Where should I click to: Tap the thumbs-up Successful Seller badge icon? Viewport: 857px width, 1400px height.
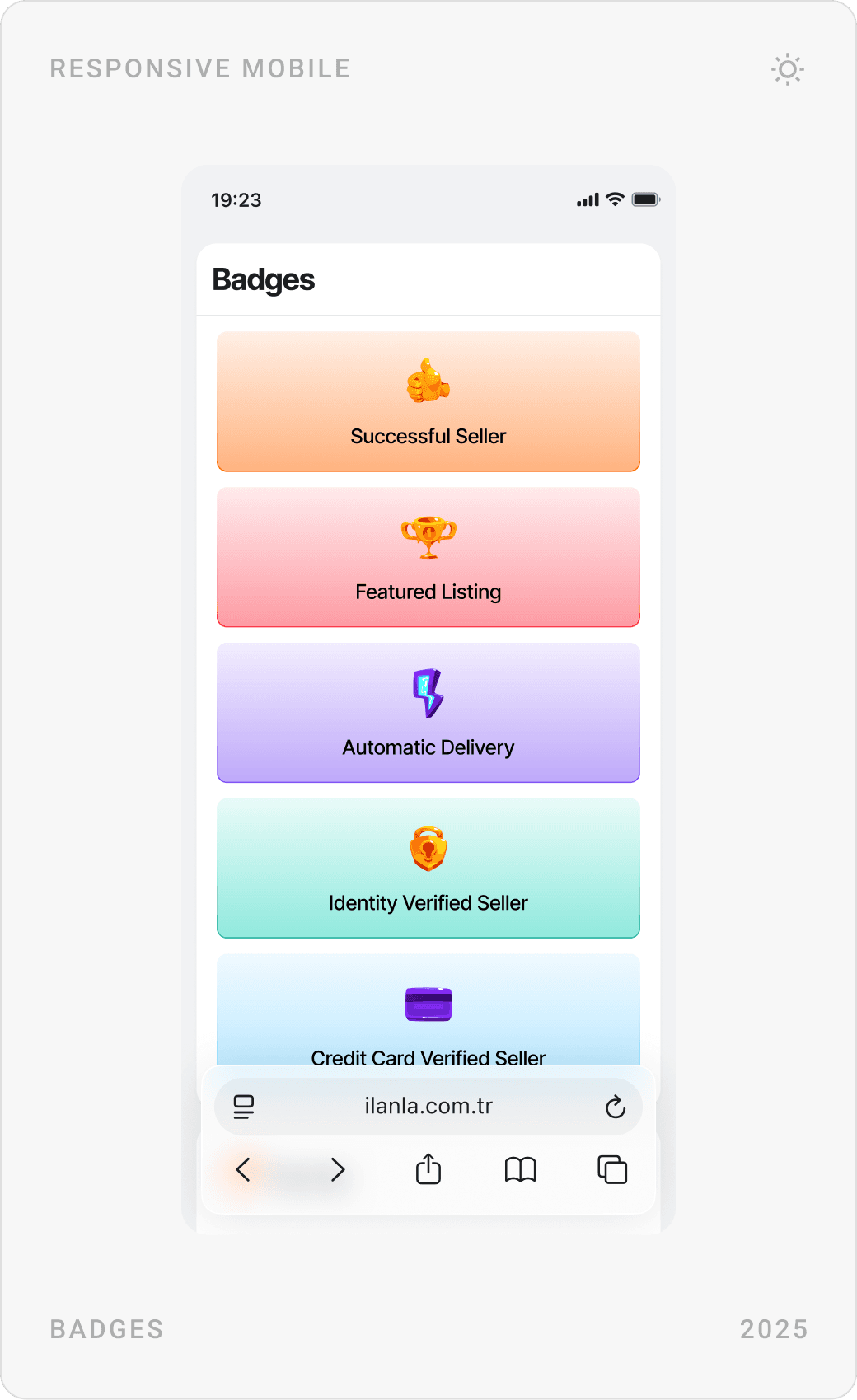tap(428, 382)
